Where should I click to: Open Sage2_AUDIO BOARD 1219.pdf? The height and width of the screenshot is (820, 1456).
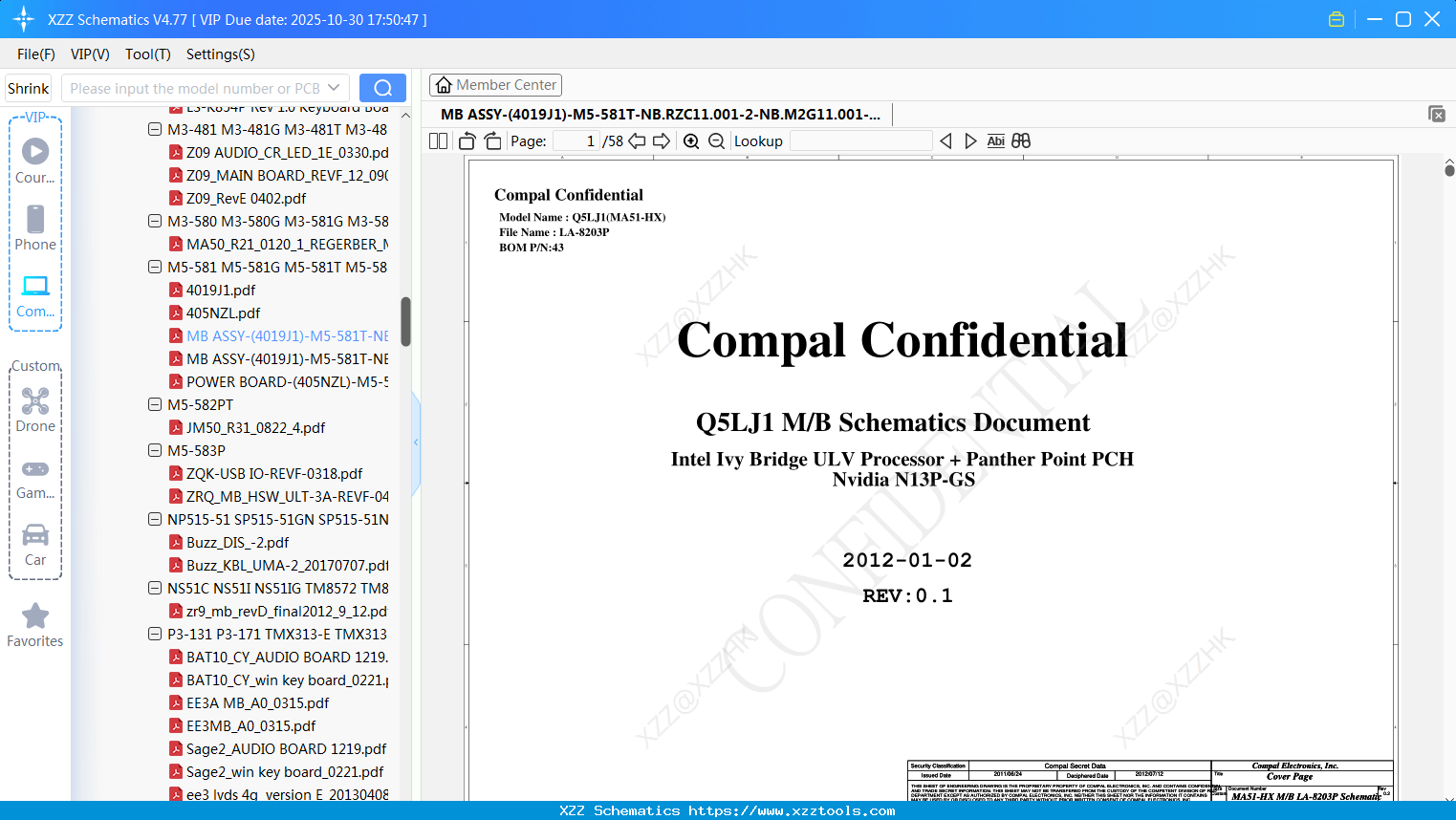pos(286,748)
